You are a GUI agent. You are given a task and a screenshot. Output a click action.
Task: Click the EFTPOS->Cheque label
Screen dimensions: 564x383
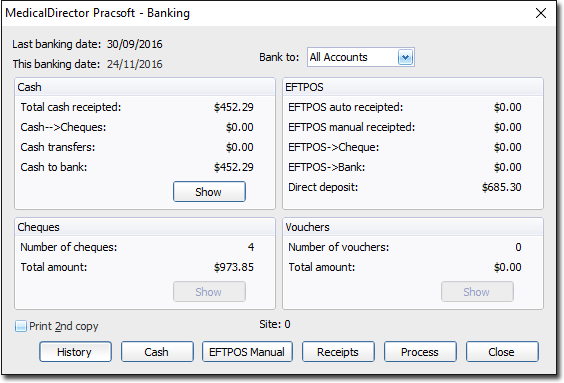[x=333, y=147]
